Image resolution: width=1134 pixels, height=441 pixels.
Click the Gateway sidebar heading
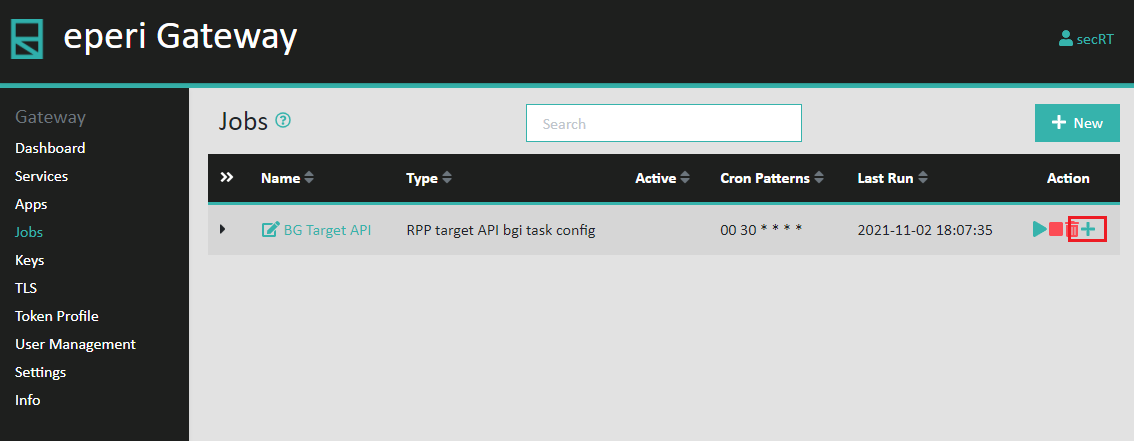point(51,117)
